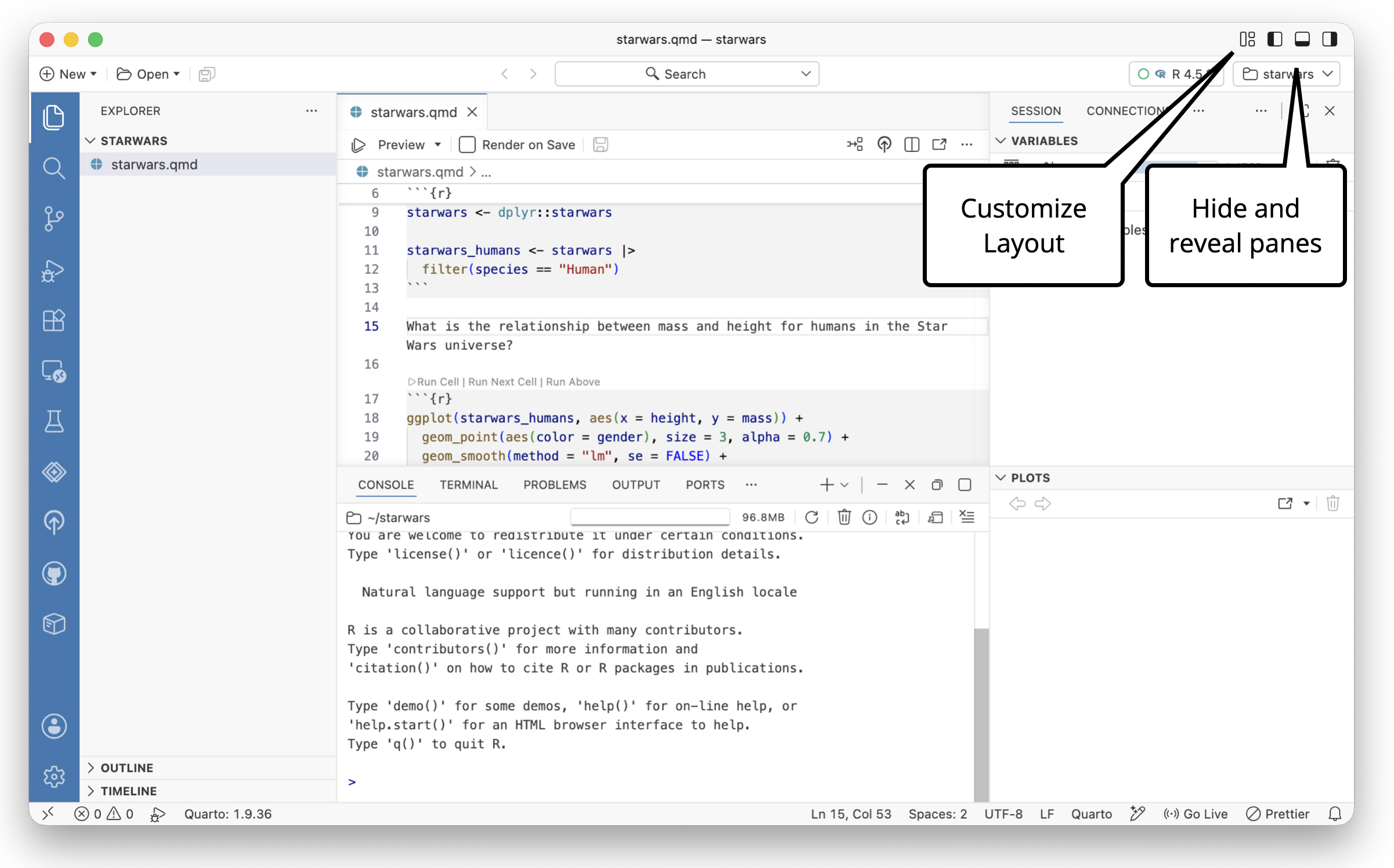Maximize the console panel size
The width and height of the screenshot is (1394, 868).
tap(965, 484)
